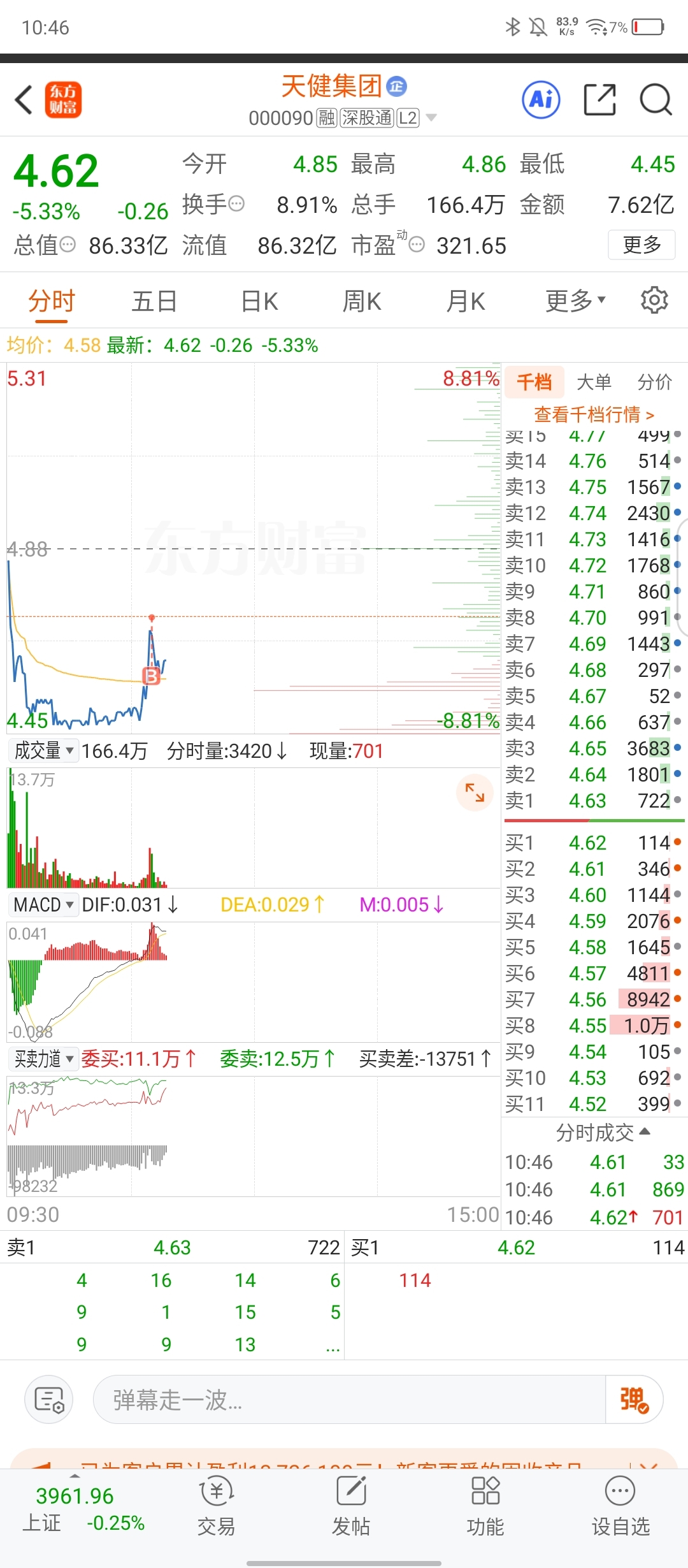Tap the 更多 quote details button
The image size is (688, 1568).
(x=641, y=244)
